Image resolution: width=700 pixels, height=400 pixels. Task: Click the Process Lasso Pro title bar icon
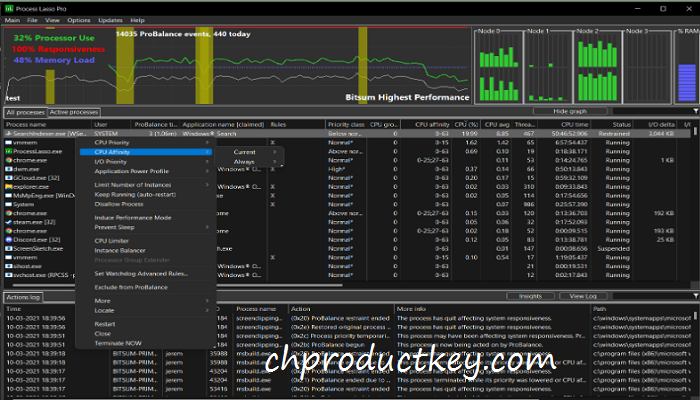click(8, 8)
